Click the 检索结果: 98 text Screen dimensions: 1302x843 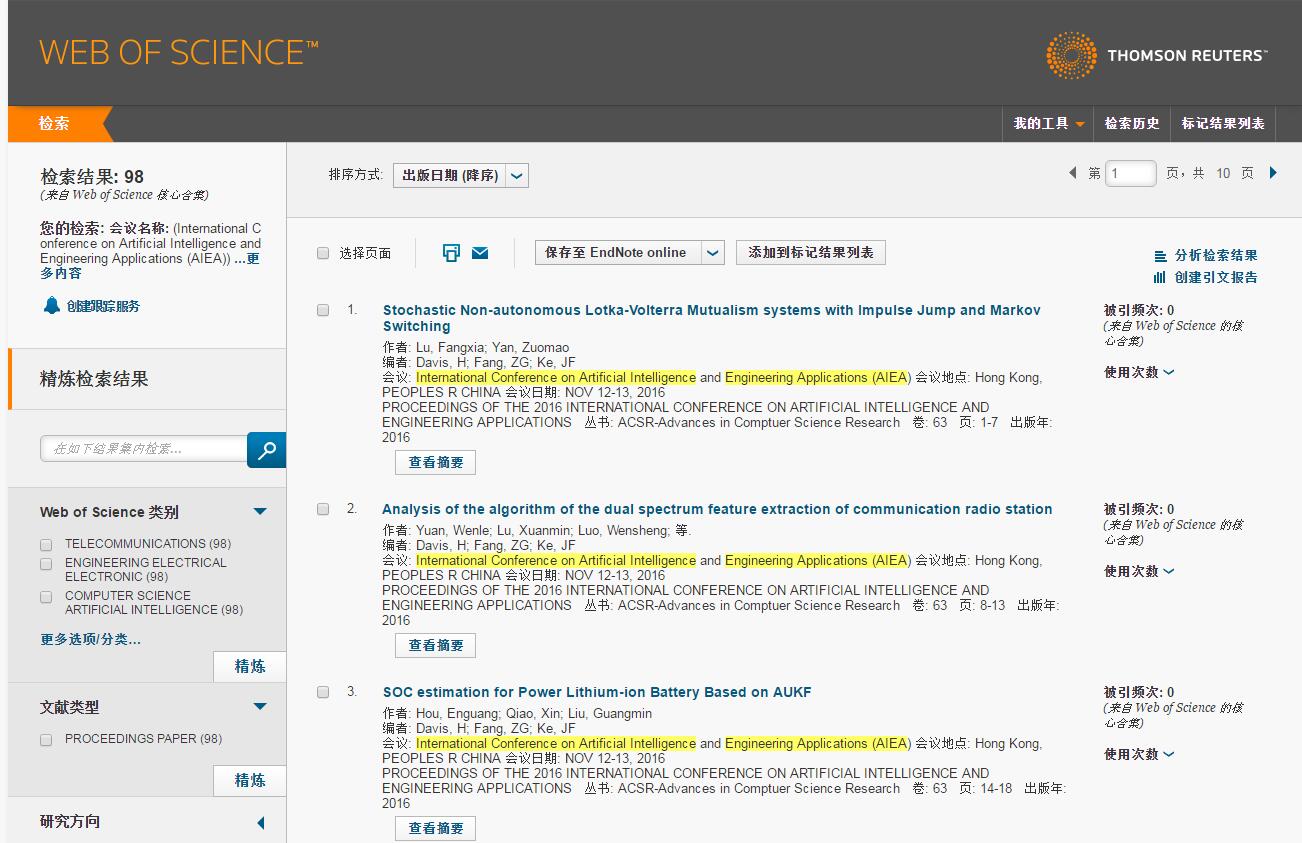pyautogui.click(x=92, y=176)
